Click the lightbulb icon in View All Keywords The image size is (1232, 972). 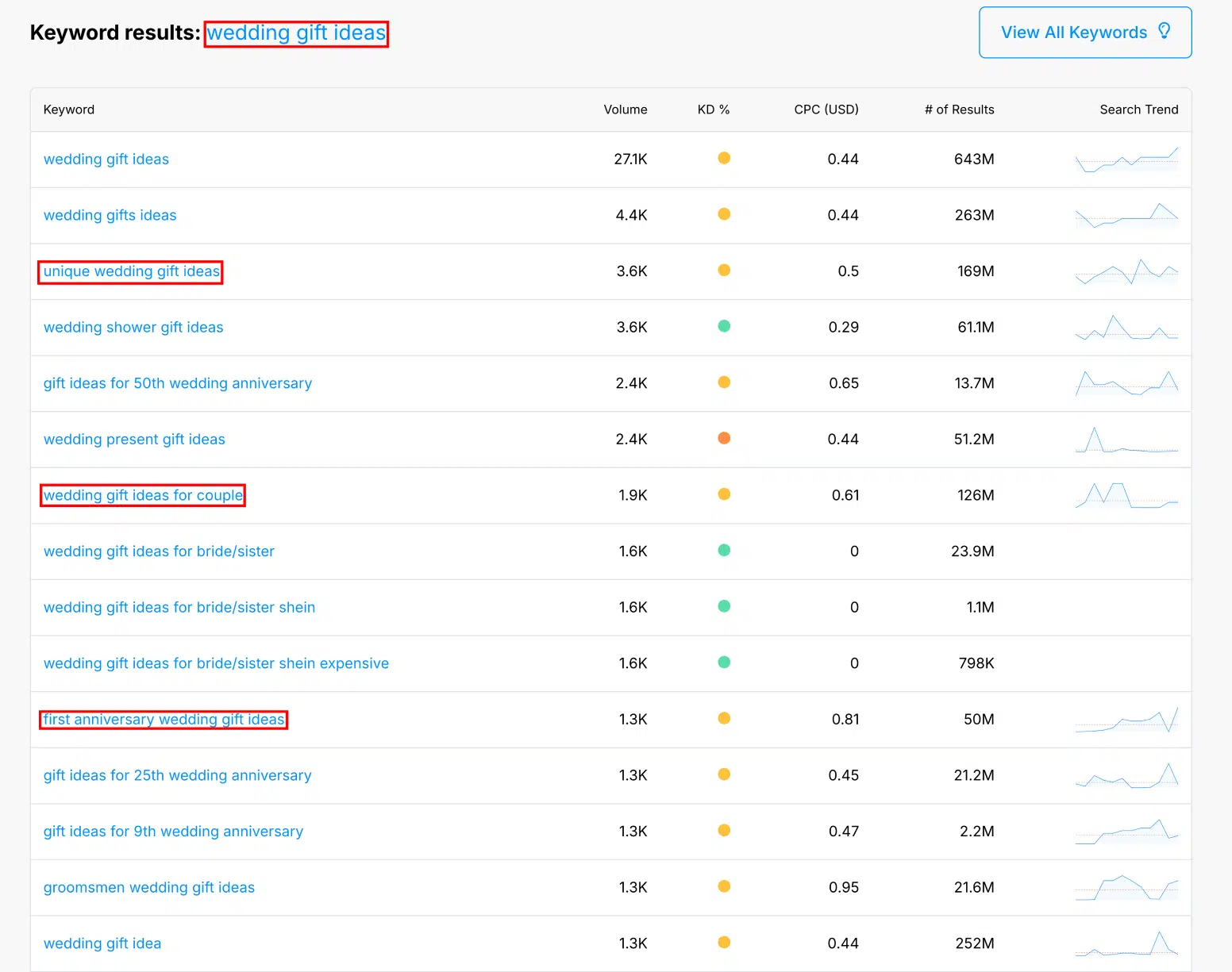point(1165,31)
